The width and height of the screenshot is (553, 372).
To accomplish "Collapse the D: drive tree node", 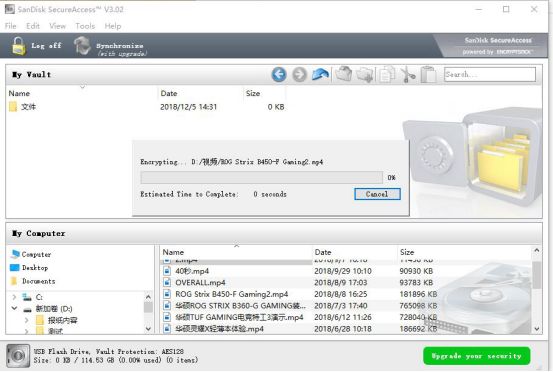I will pos(14,309).
